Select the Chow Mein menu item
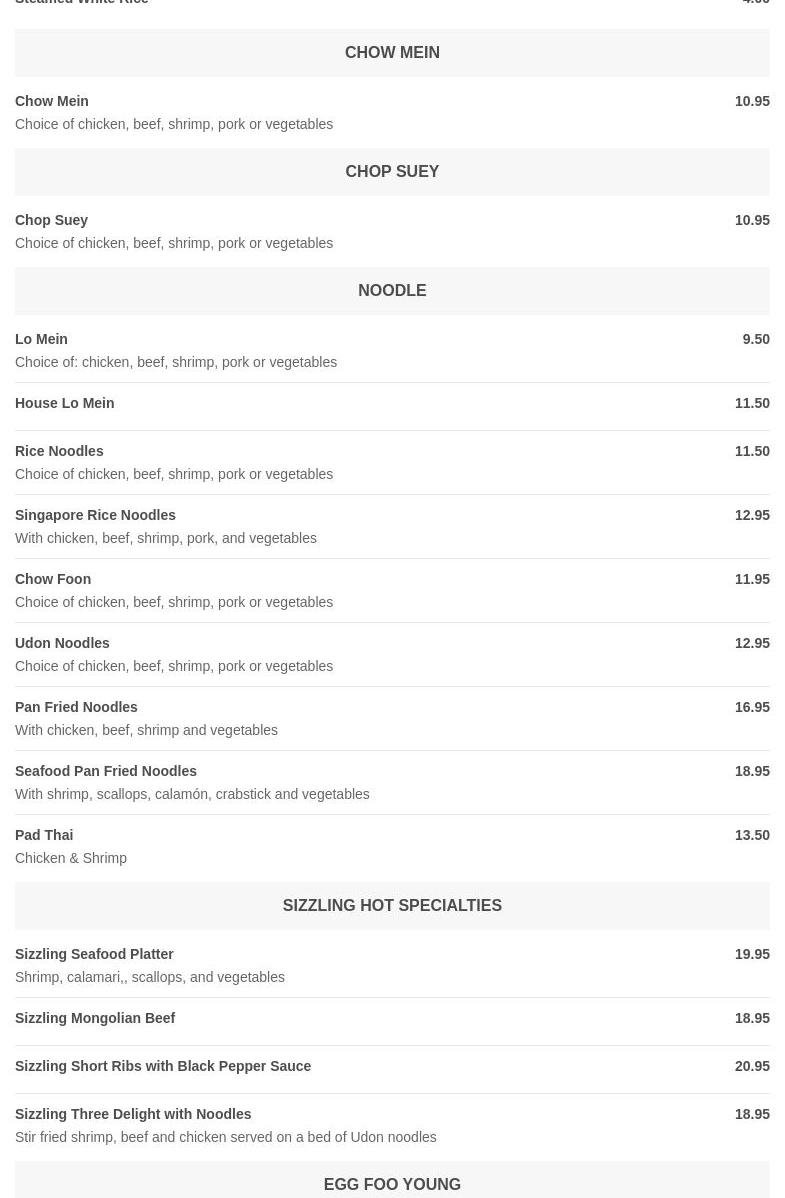 (52, 101)
